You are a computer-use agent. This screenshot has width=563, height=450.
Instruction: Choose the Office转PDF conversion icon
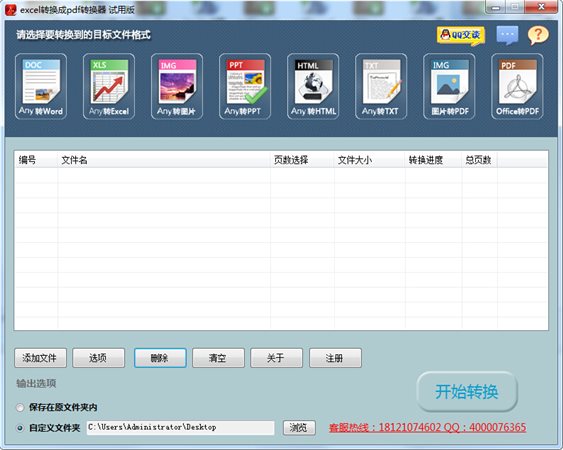517,87
